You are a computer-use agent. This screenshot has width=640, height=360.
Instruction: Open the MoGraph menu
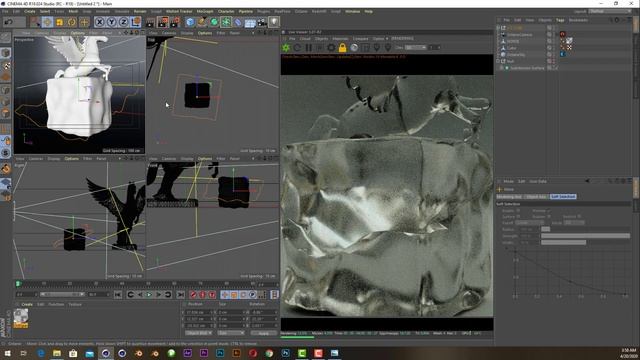[205, 11]
